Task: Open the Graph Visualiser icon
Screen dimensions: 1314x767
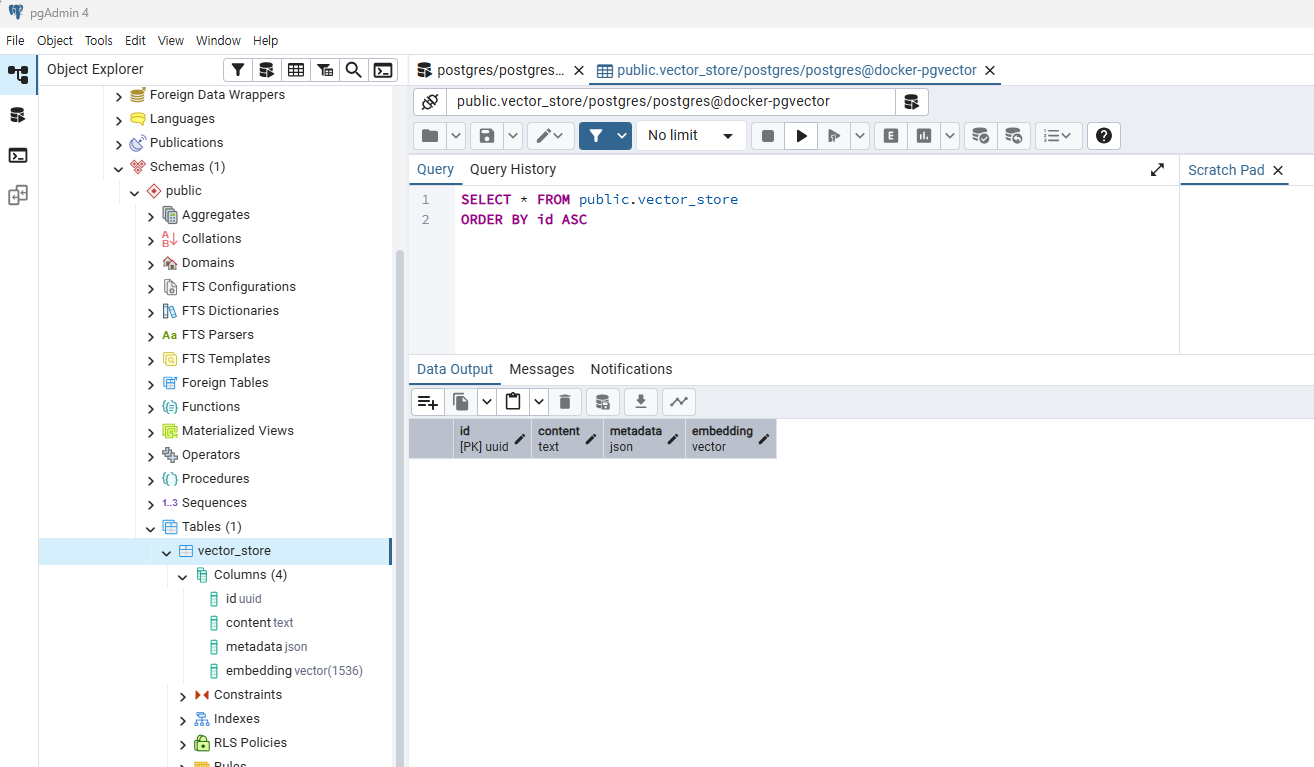Action: pos(679,402)
